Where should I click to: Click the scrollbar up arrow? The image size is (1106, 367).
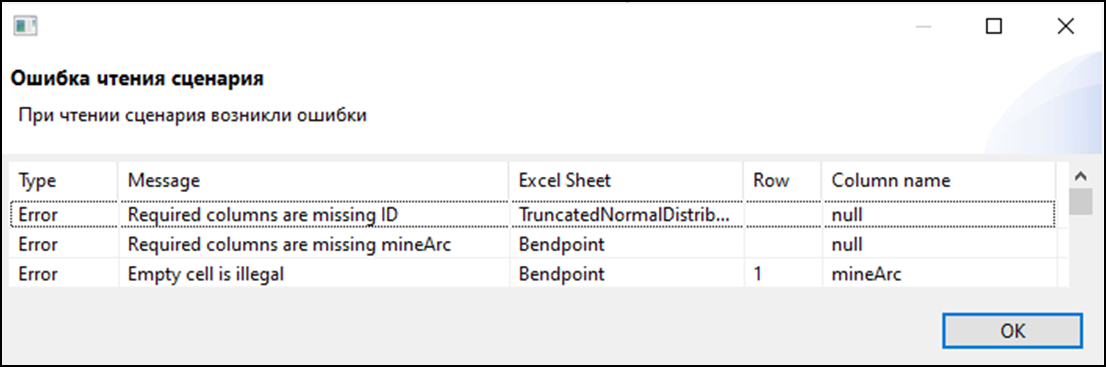[x=1080, y=175]
